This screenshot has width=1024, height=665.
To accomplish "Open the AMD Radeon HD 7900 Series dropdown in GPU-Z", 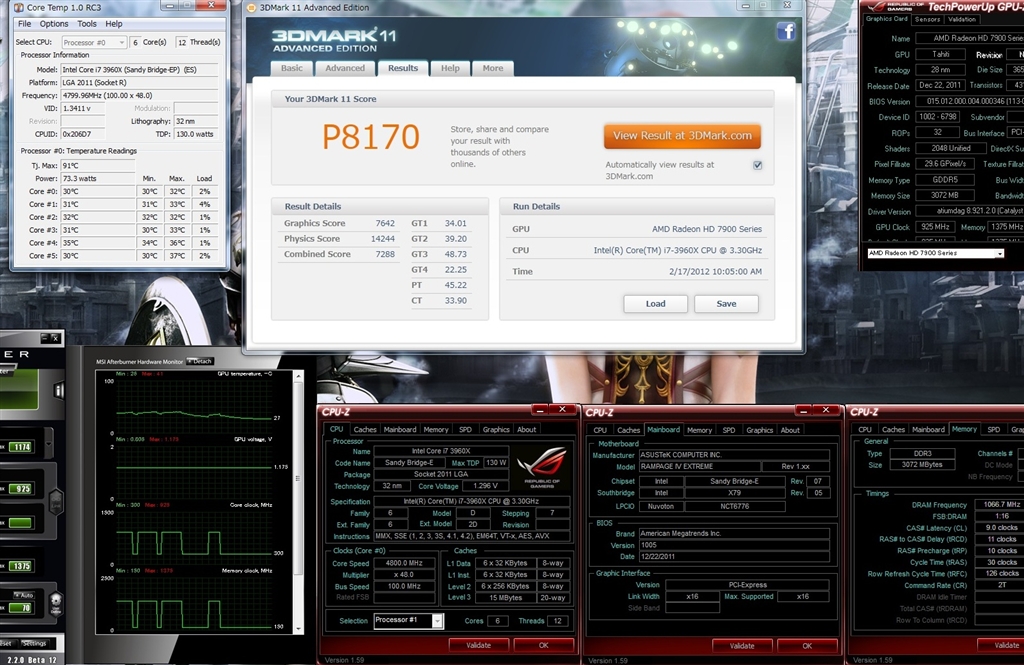I will (x=935, y=253).
